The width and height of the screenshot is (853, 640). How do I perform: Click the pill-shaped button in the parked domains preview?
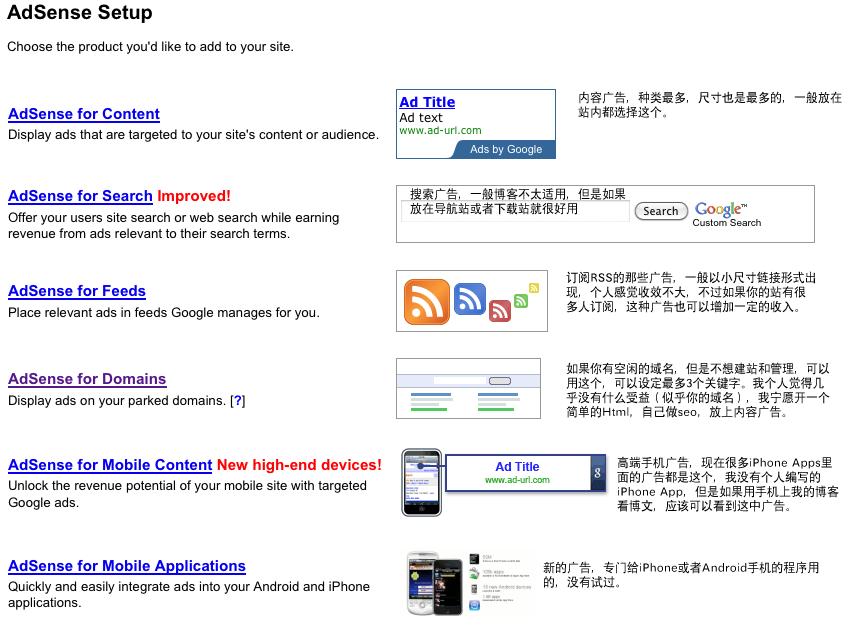pyautogui.click(x=500, y=381)
